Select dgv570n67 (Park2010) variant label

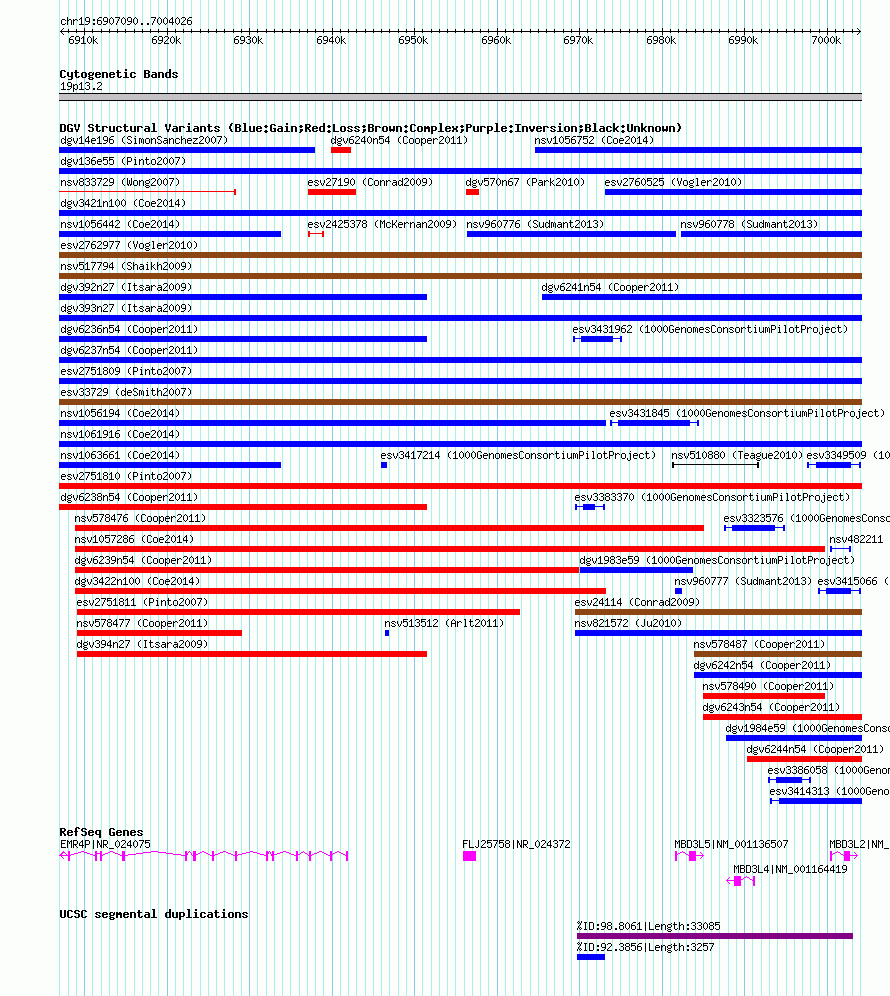525,182
